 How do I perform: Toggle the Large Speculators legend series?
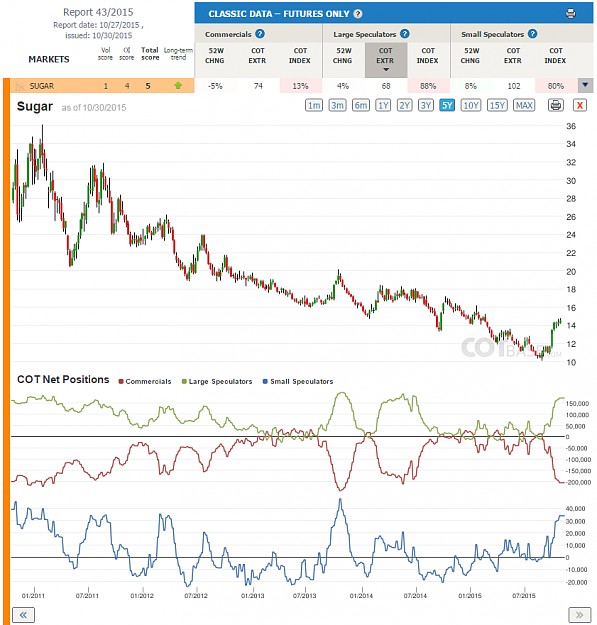(217, 381)
